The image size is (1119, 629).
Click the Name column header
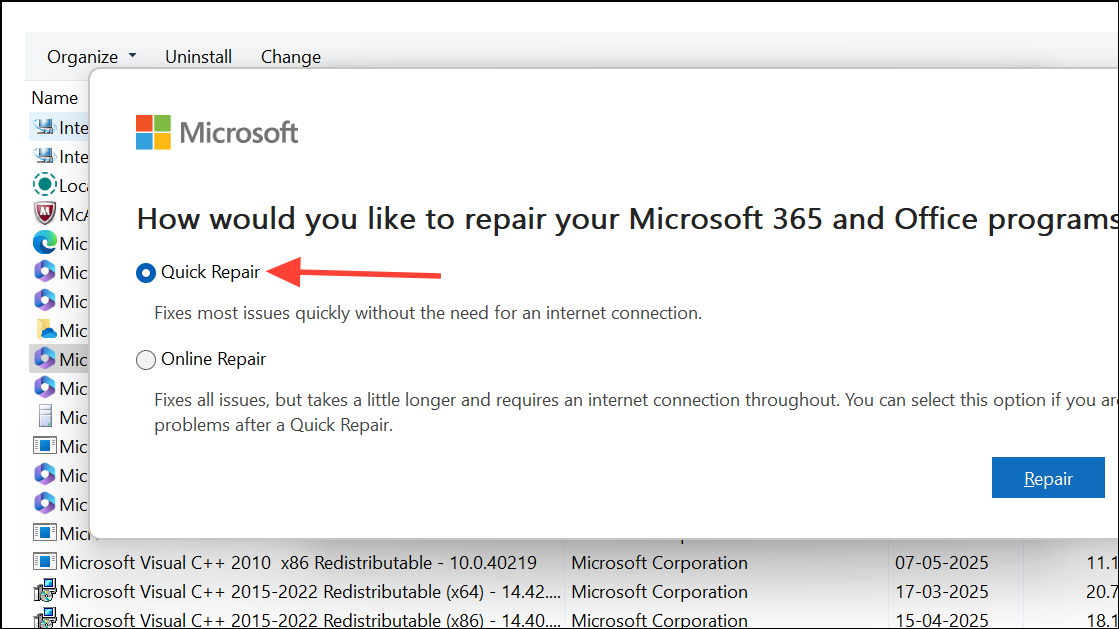(54, 98)
